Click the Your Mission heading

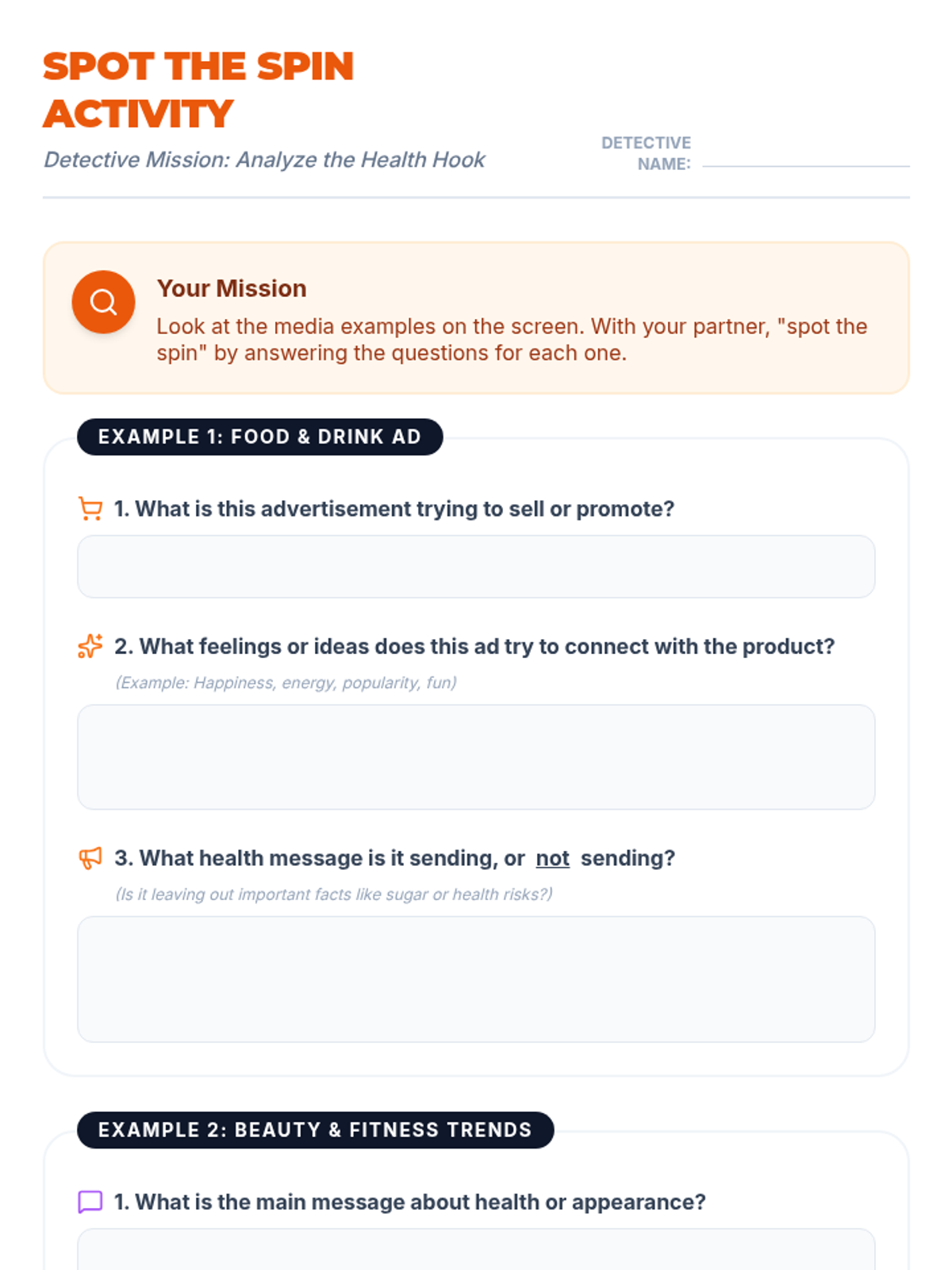pyautogui.click(x=232, y=288)
